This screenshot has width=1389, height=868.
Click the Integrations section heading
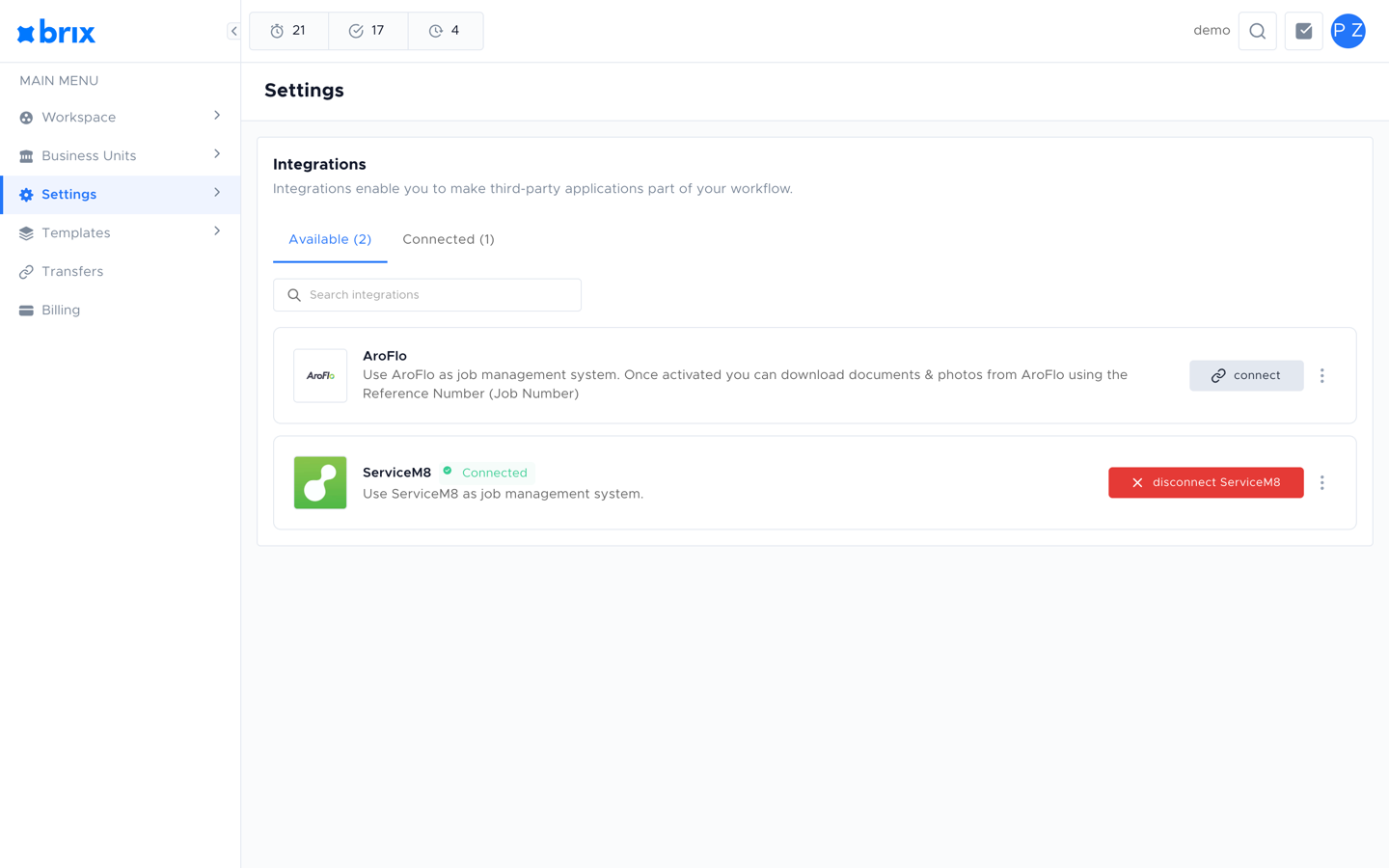click(x=319, y=165)
